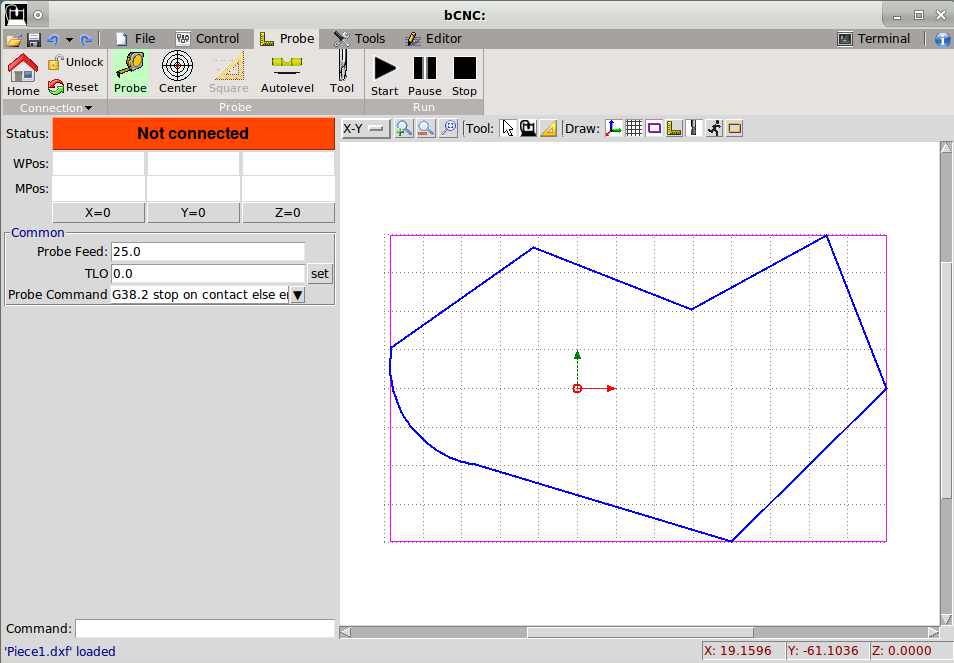Click the canvas horizontal scrollbar thumb
The width and height of the screenshot is (954, 663).
tap(640, 632)
